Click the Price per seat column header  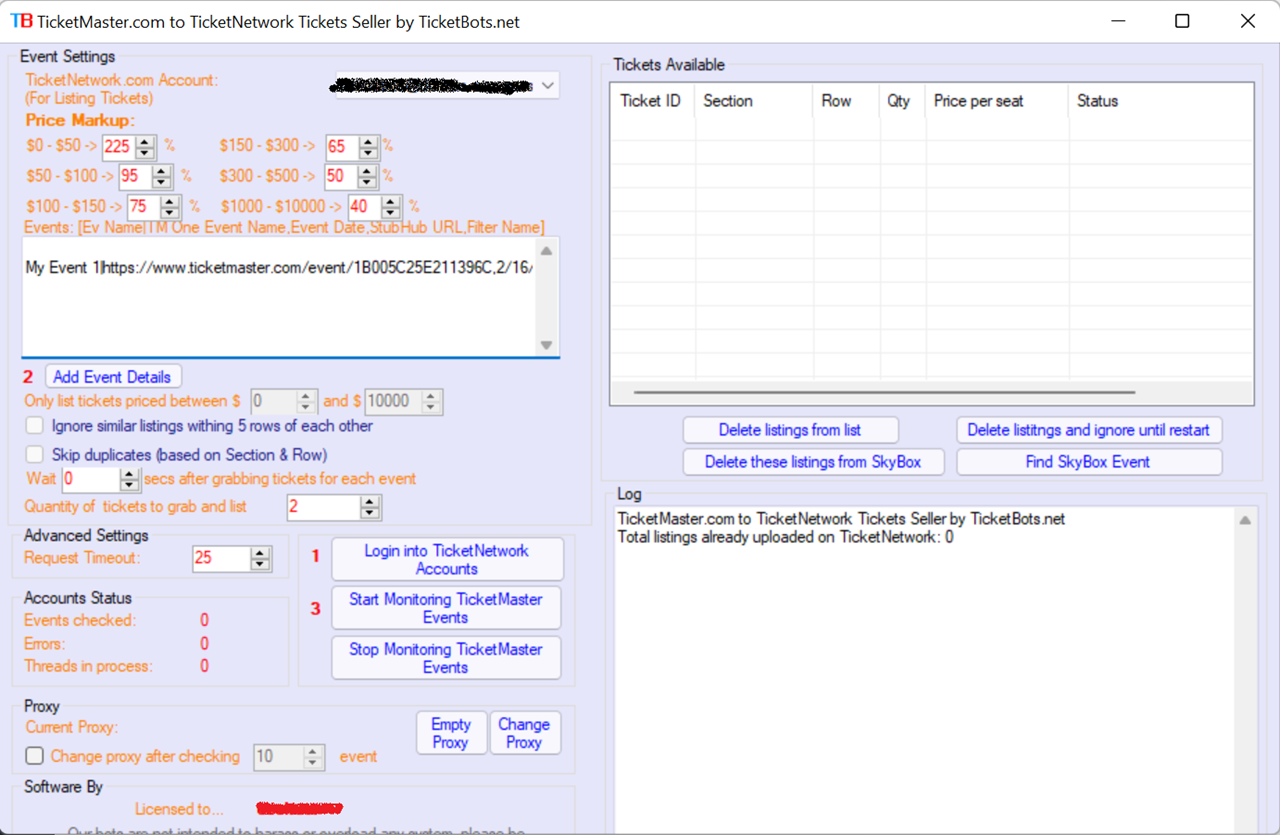click(x=997, y=101)
